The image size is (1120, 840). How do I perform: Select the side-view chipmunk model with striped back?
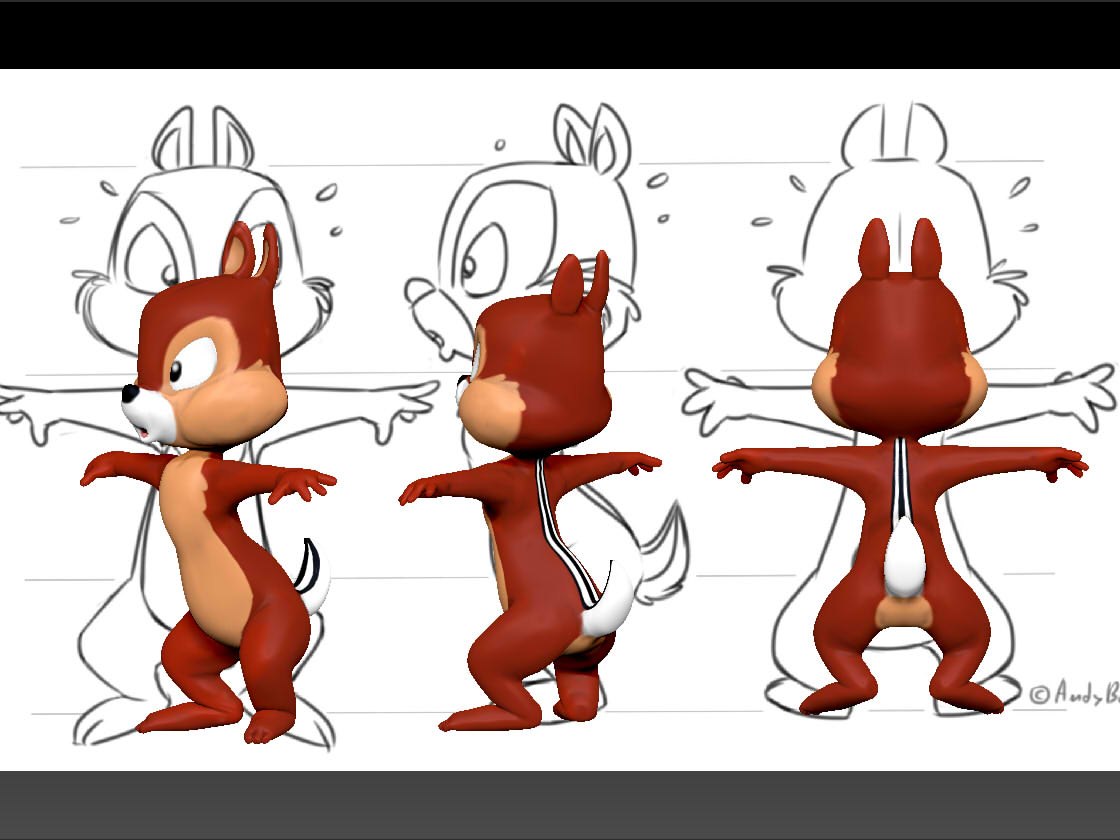(x=532, y=493)
